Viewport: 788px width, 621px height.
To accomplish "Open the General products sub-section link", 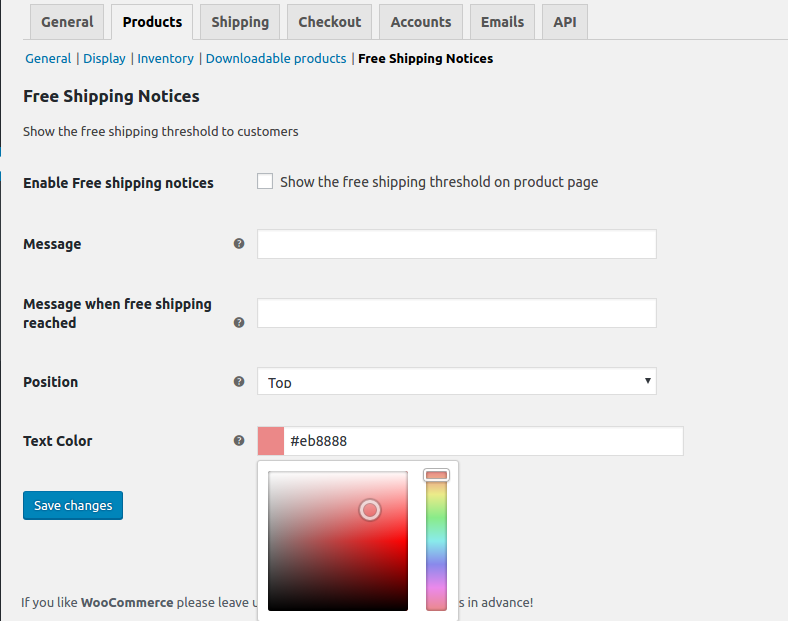I will coord(48,58).
